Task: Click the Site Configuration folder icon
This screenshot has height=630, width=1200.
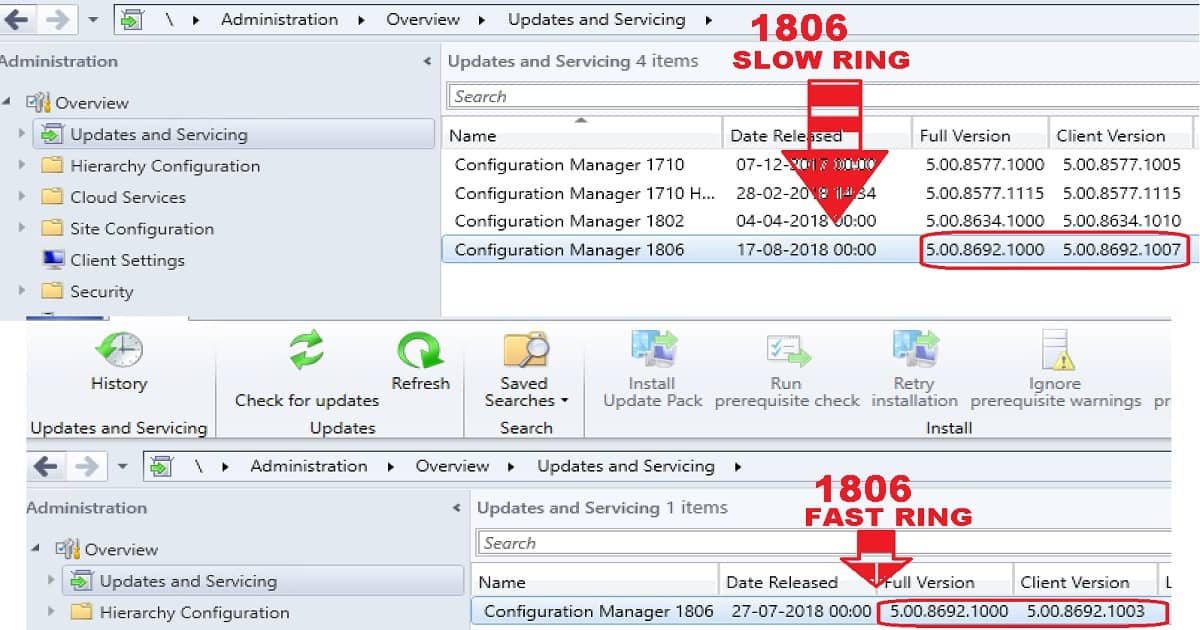Action: pyautogui.click(x=52, y=229)
